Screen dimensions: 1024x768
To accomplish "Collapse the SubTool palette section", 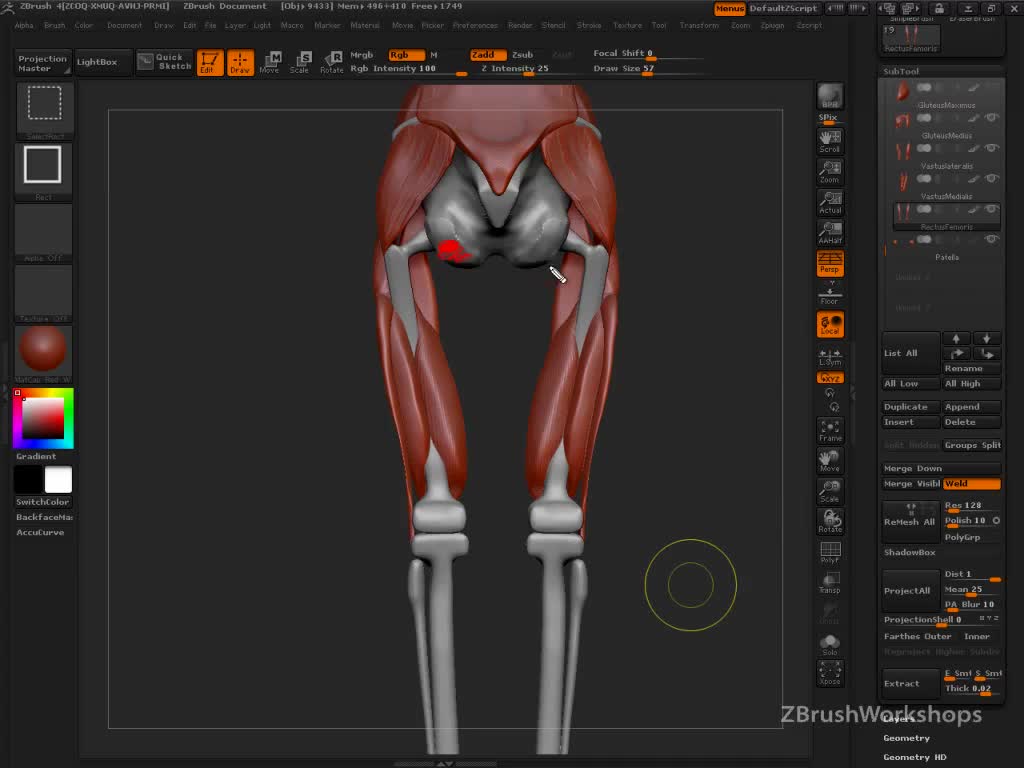I will click(x=901, y=71).
